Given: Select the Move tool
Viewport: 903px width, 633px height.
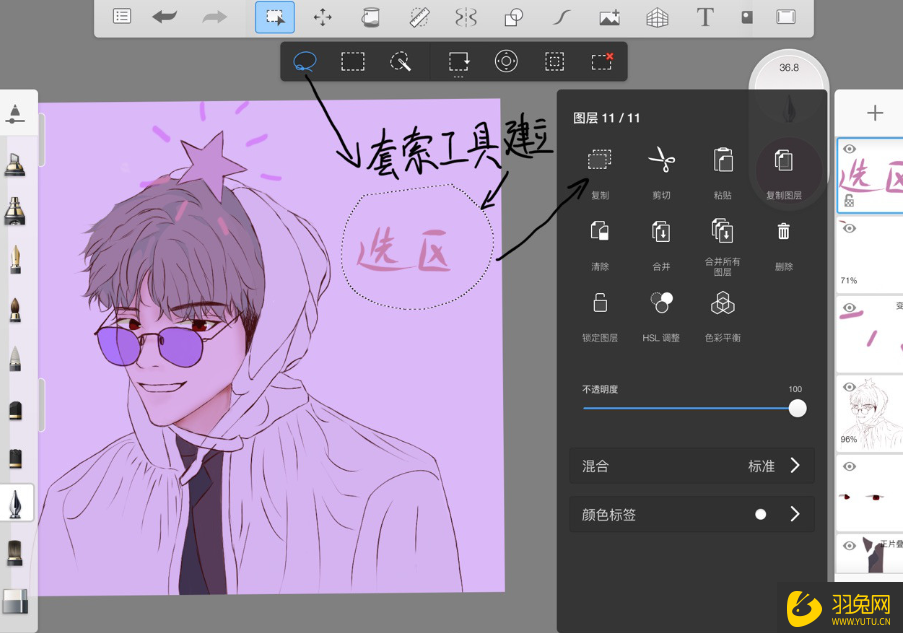Looking at the screenshot, I should 323,16.
